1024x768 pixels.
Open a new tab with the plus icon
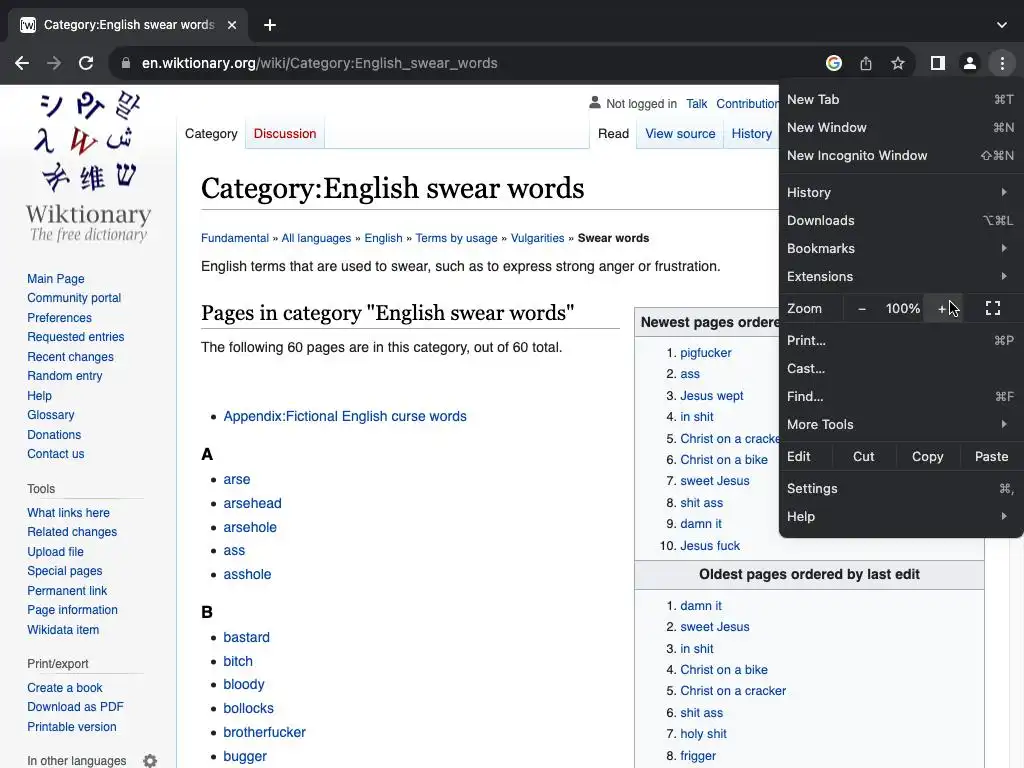click(x=270, y=25)
